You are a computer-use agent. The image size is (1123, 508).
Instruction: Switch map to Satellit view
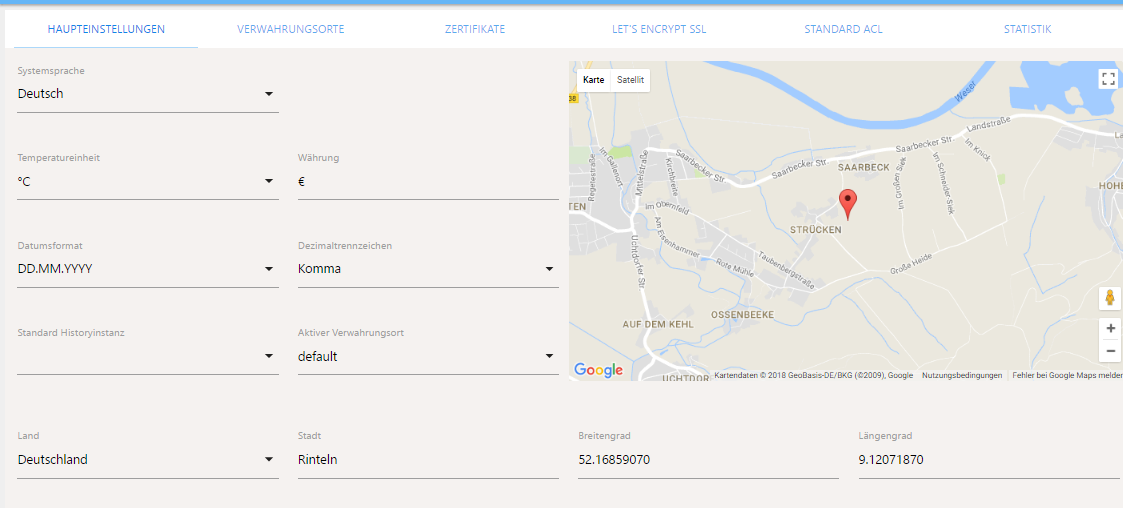[x=630, y=80]
